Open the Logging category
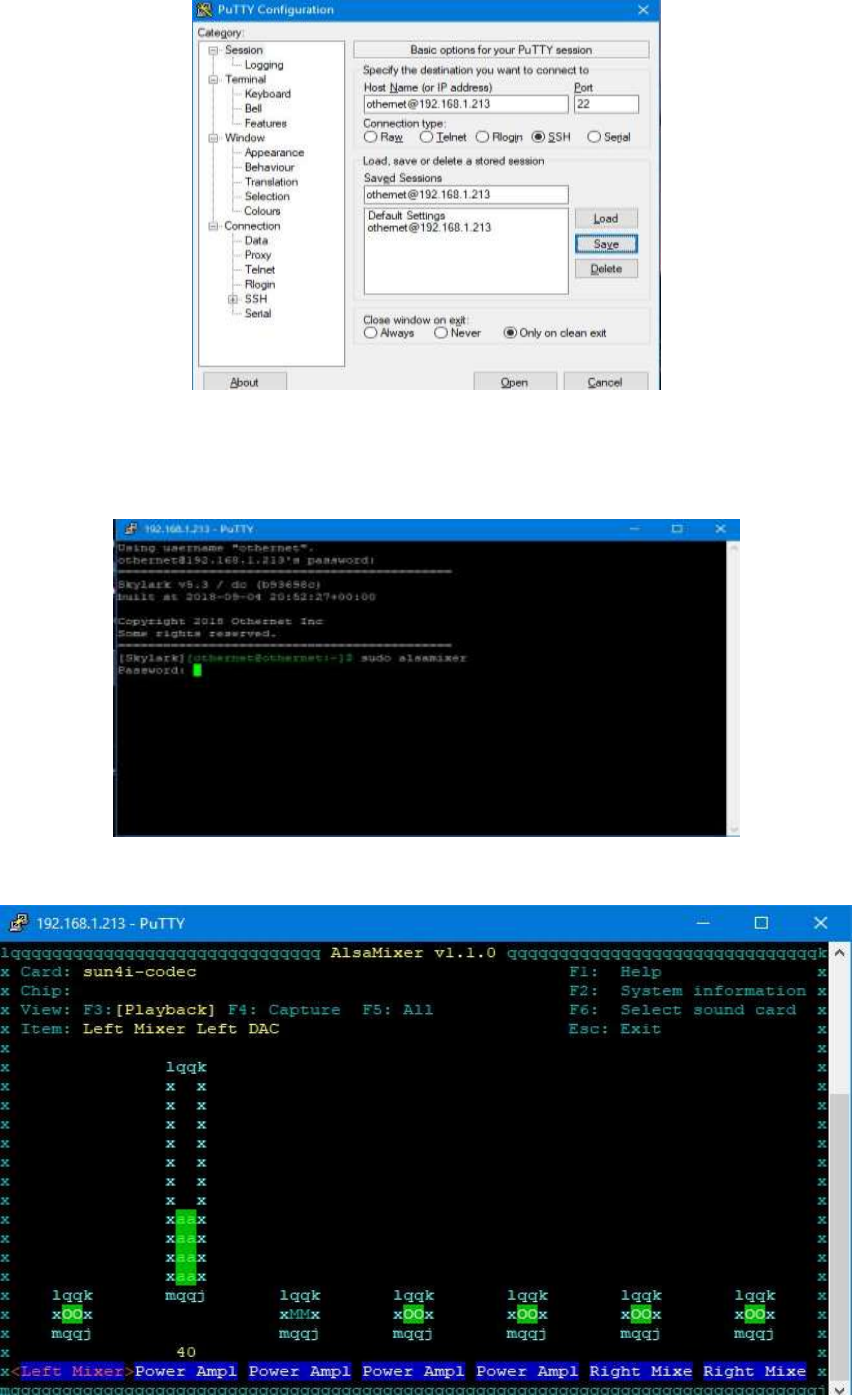Screen dimensions: 852x1395 click(x=265, y=65)
